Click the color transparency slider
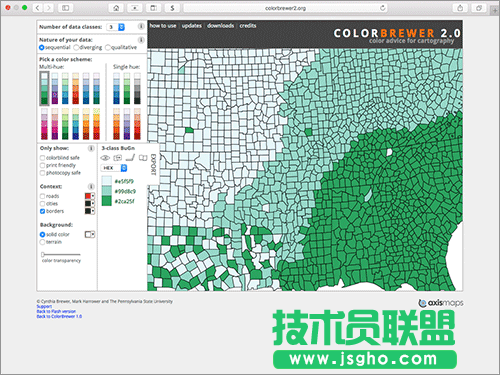 (61, 255)
